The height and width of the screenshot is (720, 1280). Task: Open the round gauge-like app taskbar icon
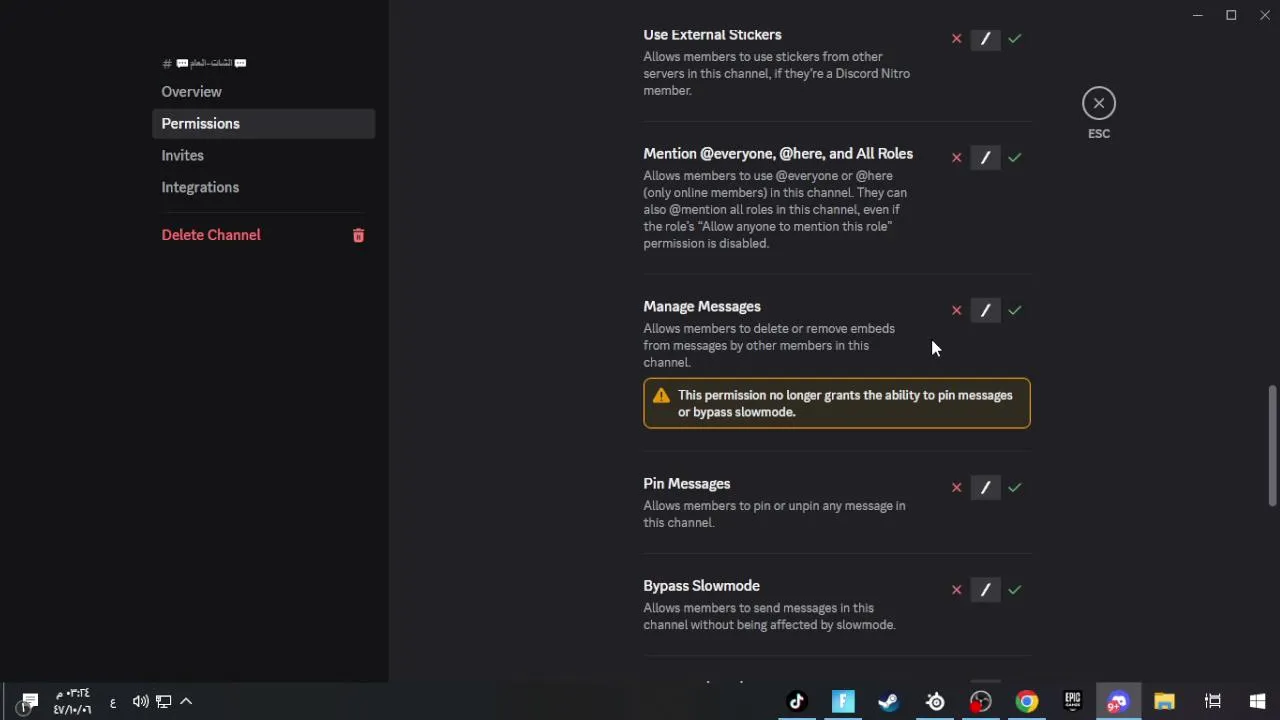pos(981,702)
